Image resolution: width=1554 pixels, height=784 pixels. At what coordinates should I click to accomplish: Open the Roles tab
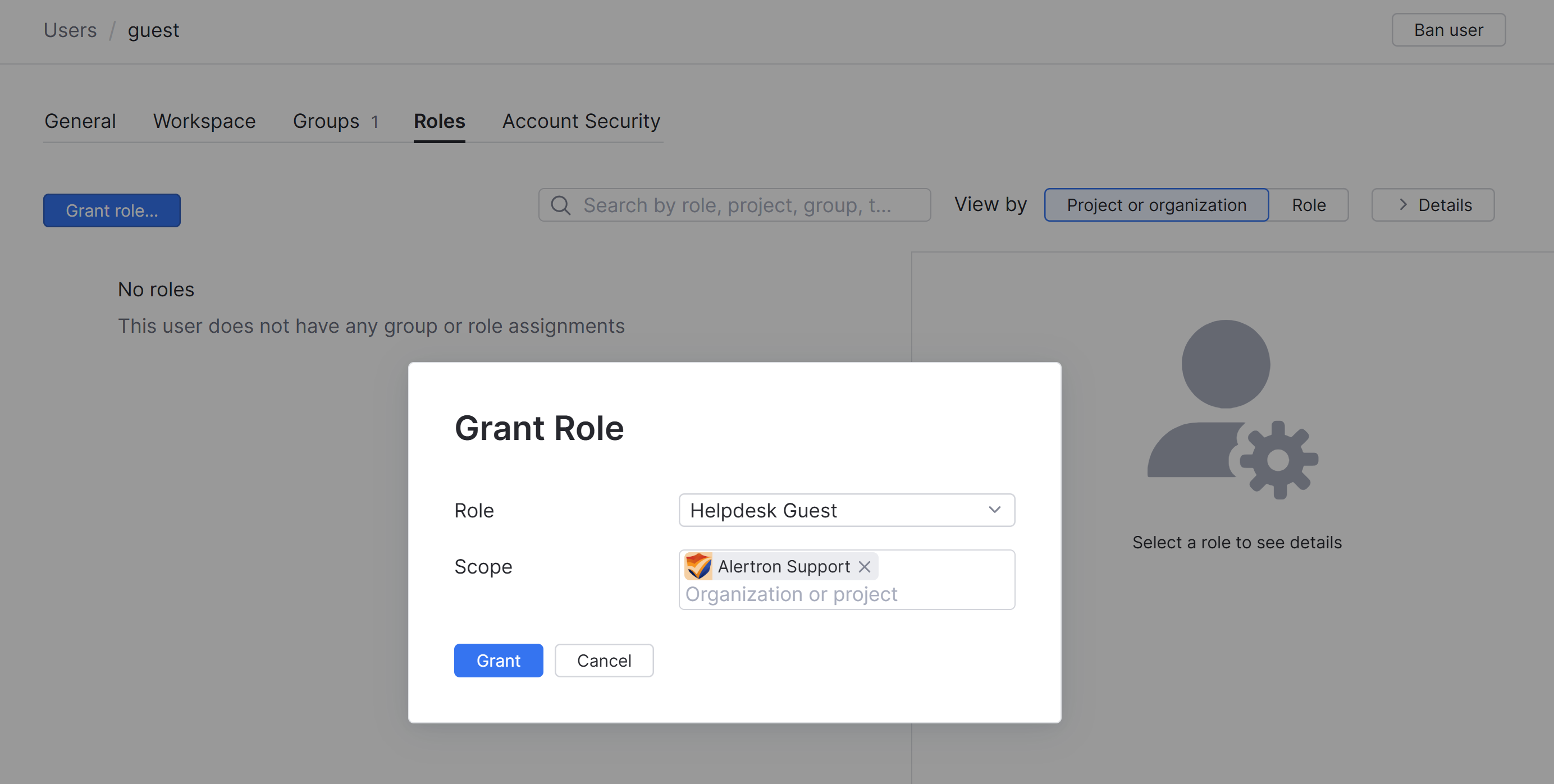pos(439,121)
